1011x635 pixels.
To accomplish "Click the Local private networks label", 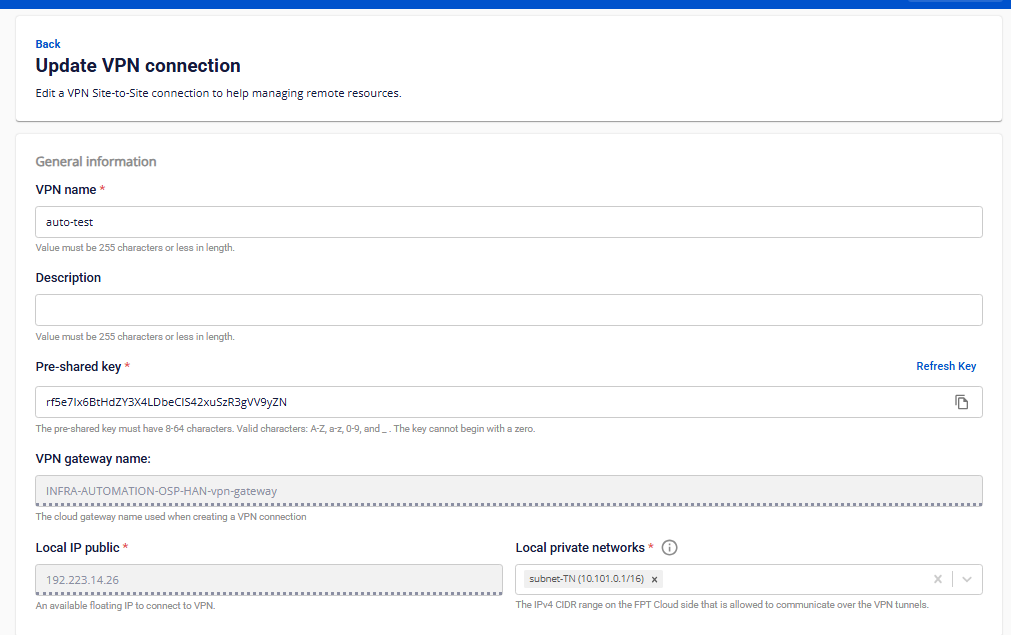I will 580,548.
